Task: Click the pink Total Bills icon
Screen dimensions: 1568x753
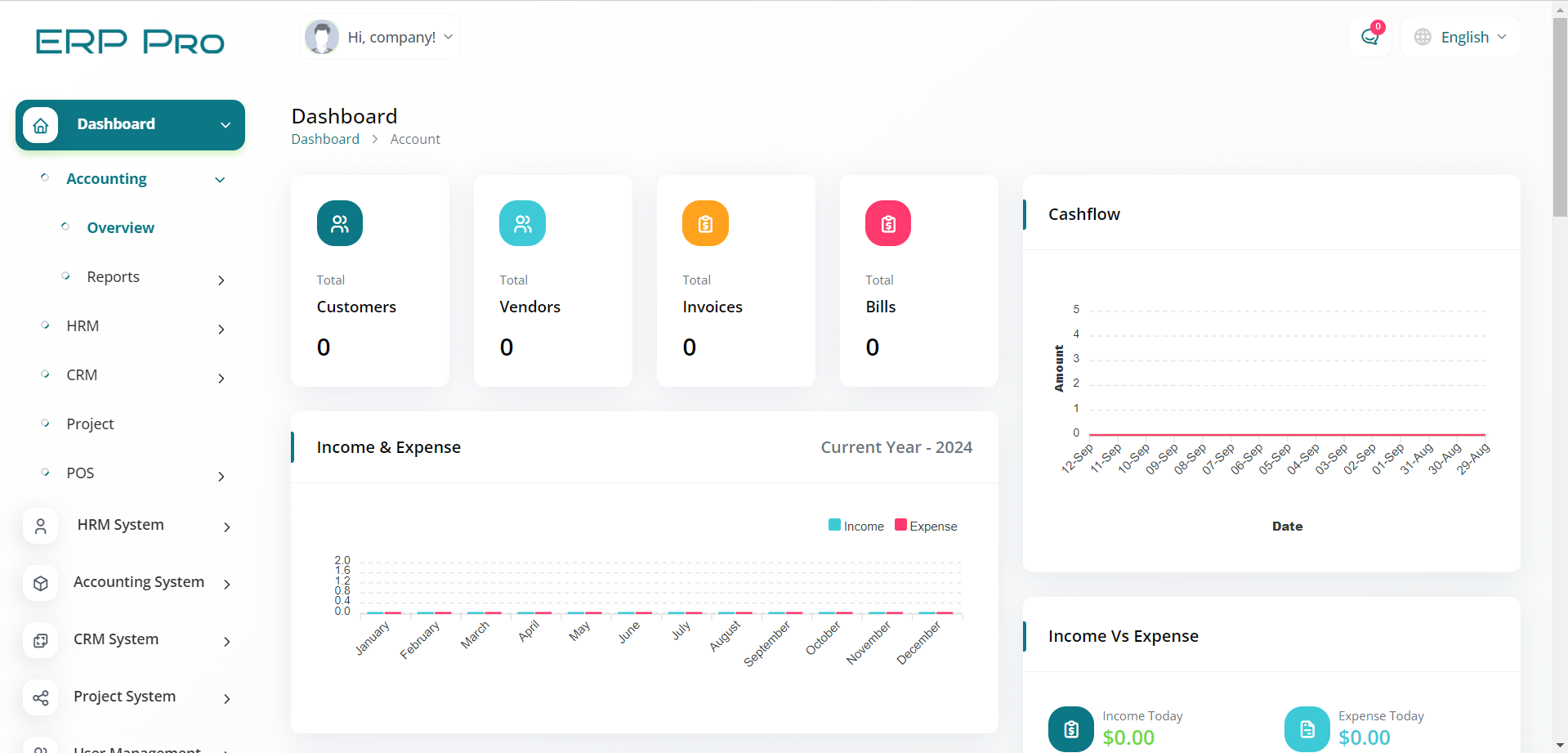Action: [888, 223]
